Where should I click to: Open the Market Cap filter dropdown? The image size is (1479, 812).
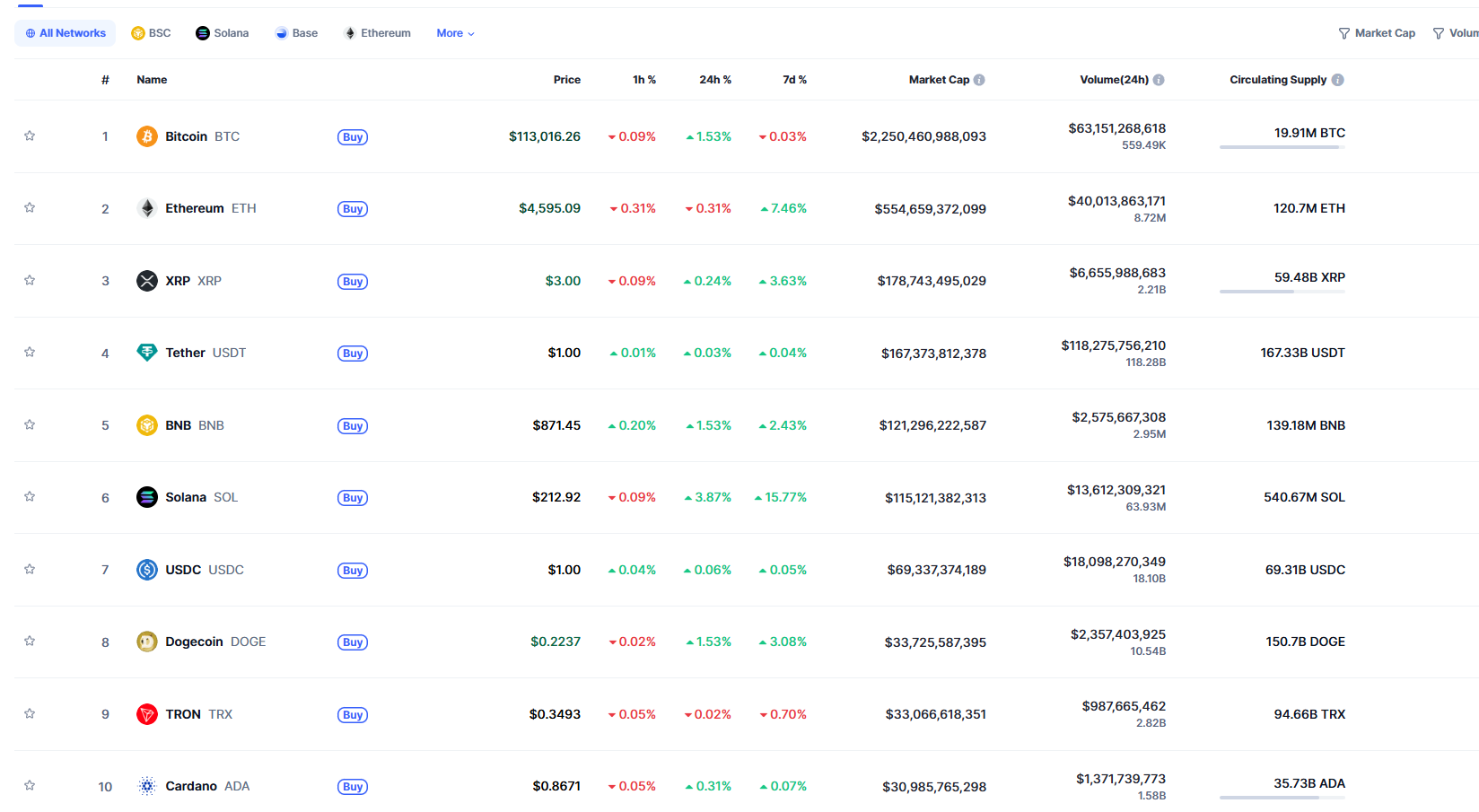tap(1377, 33)
